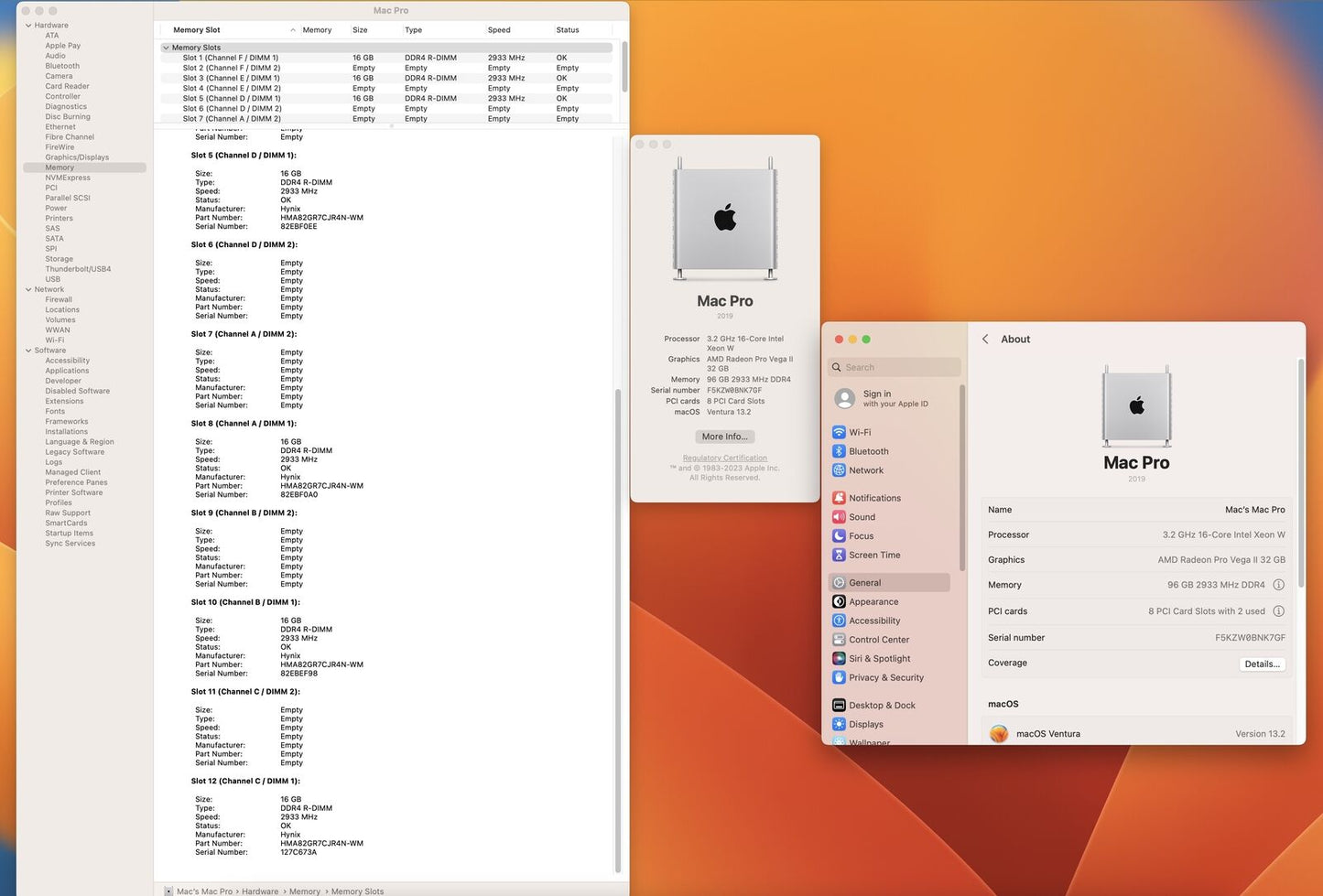Open Privacy & Security settings
This screenshot has width=1323, height=896.
pos(885,677)
